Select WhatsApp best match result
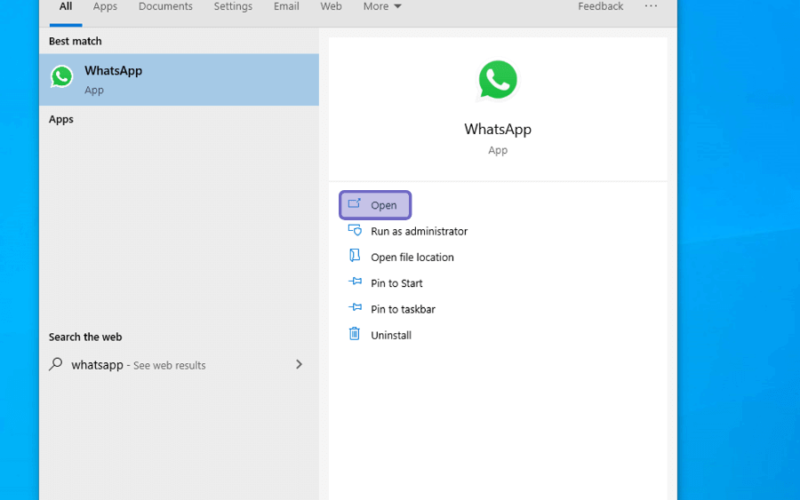This screenshot has height=500, width=800. coord(179,80)
